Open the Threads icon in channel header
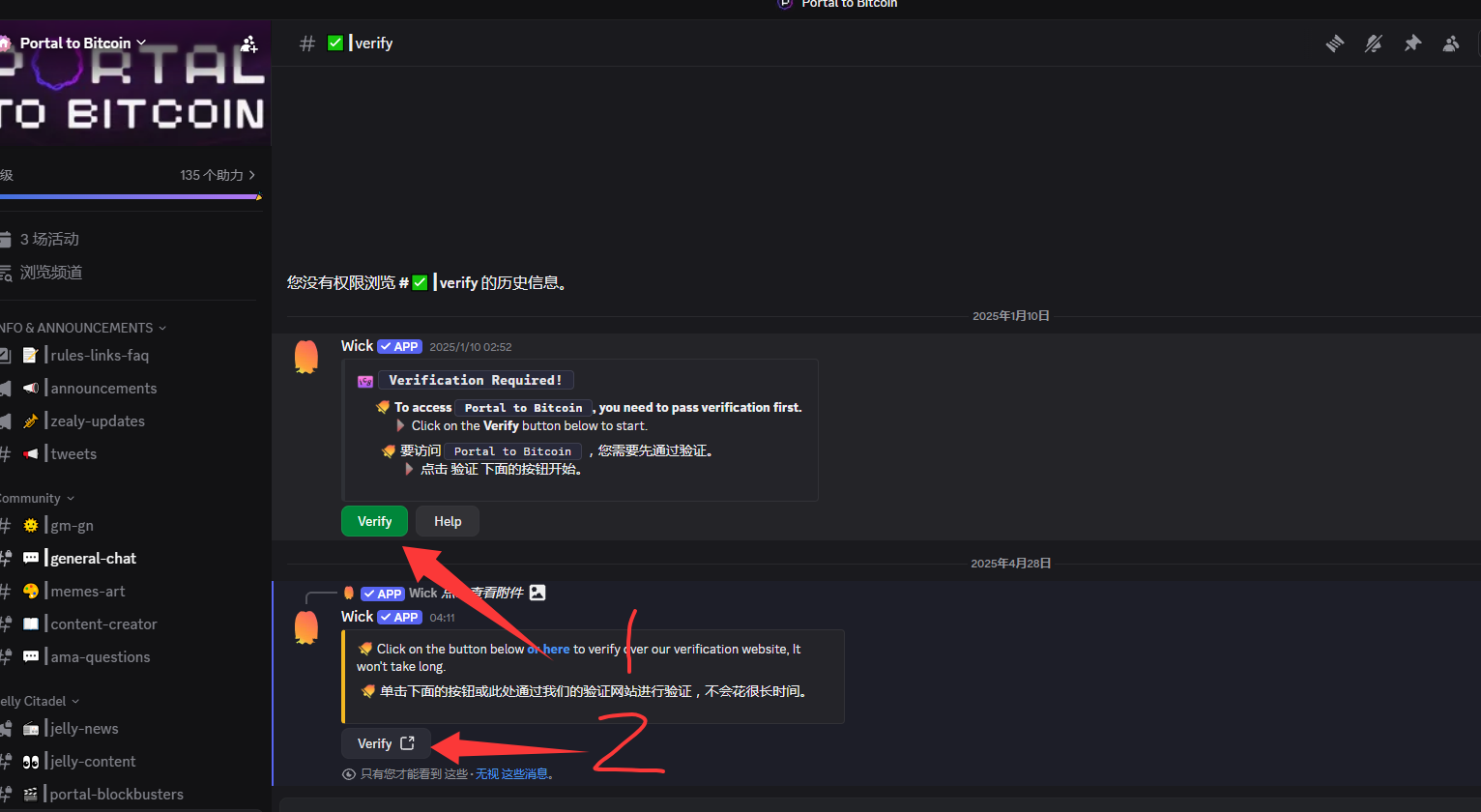This screenshot has width=1481, height=812. click(1335, 43)
